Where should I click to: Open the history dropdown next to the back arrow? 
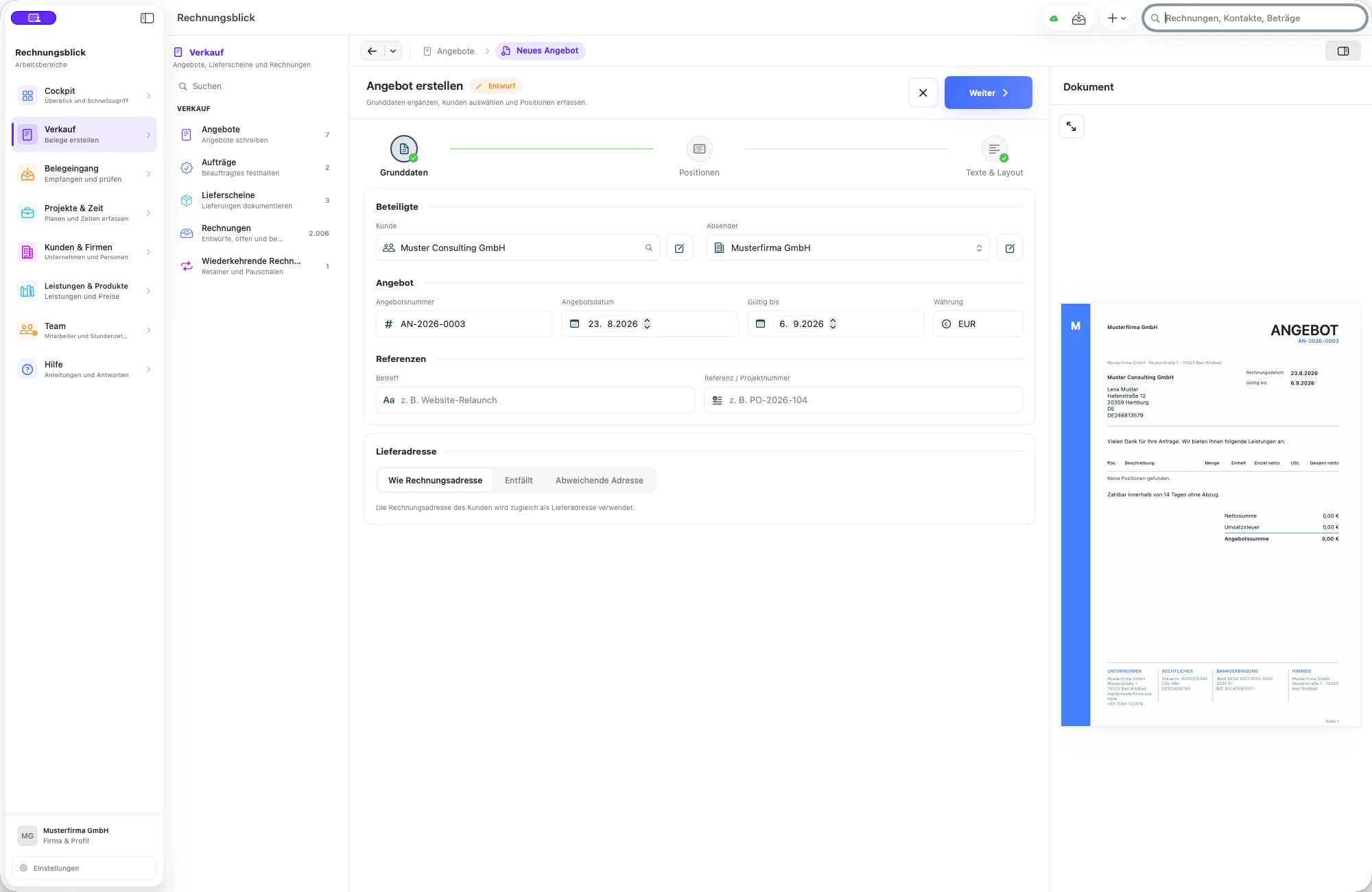393,51
